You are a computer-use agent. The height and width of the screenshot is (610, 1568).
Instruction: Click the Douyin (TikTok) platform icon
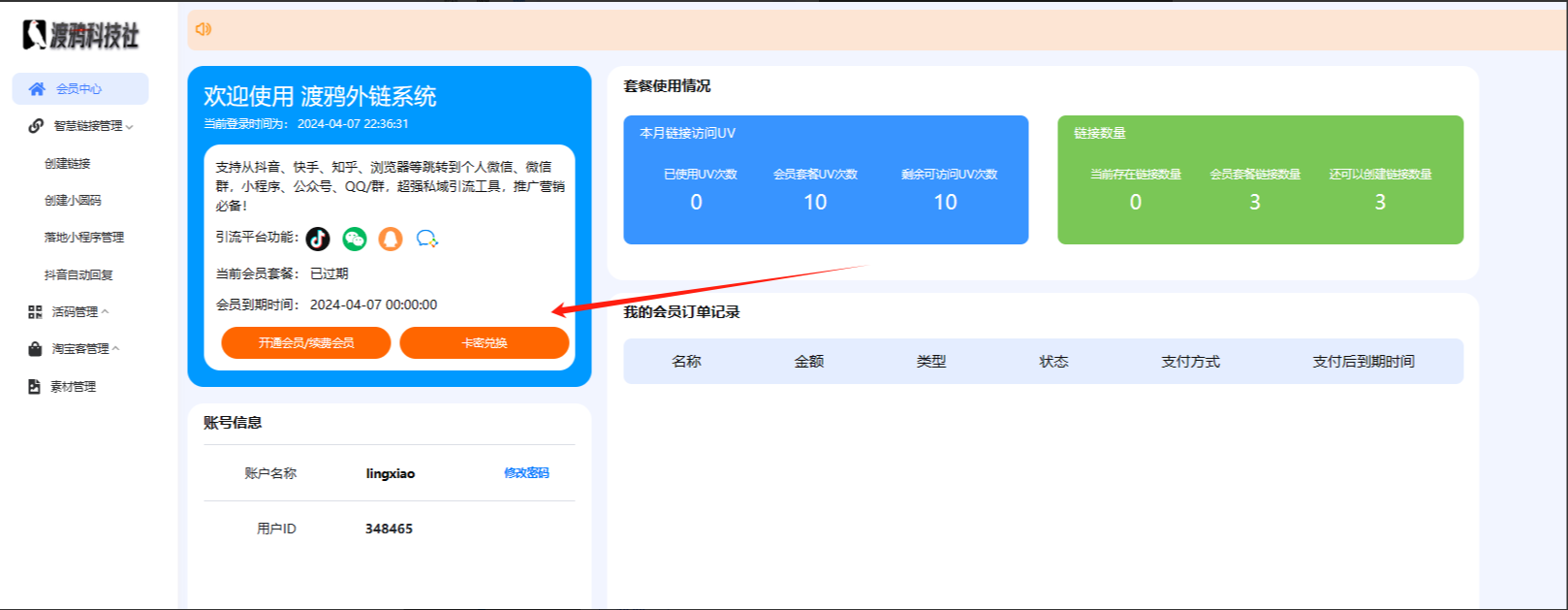click(318, 239)
